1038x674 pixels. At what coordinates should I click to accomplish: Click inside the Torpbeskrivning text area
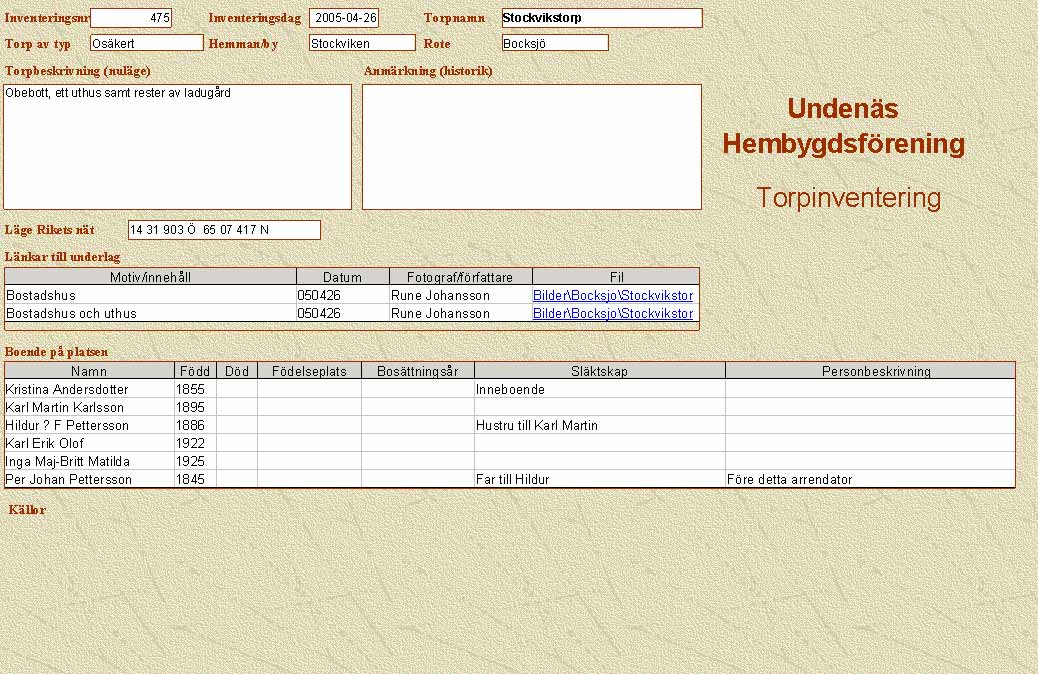pyautogui.click(x=177, y=146)
